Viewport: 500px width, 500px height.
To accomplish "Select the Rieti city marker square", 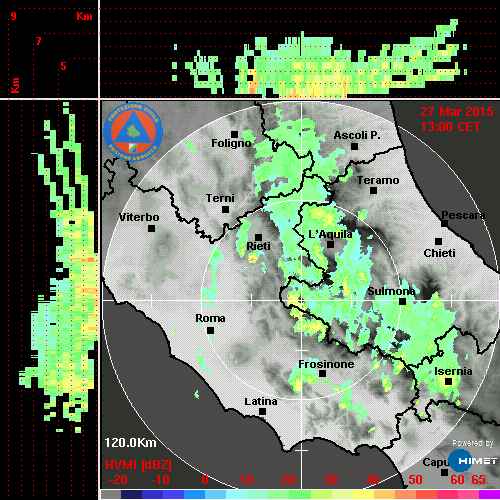I will click(x=258, y=237).
